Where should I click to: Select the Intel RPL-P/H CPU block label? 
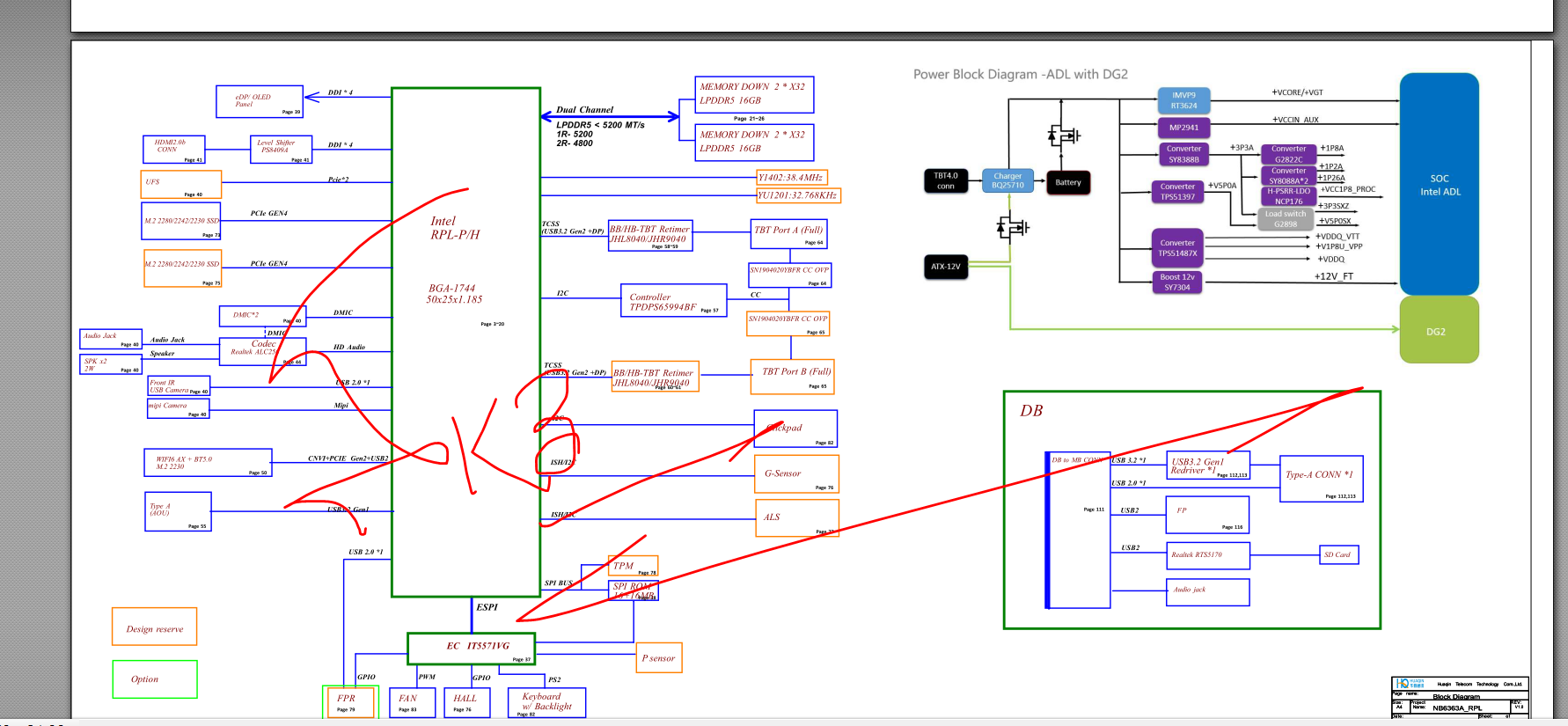point(455,228)
